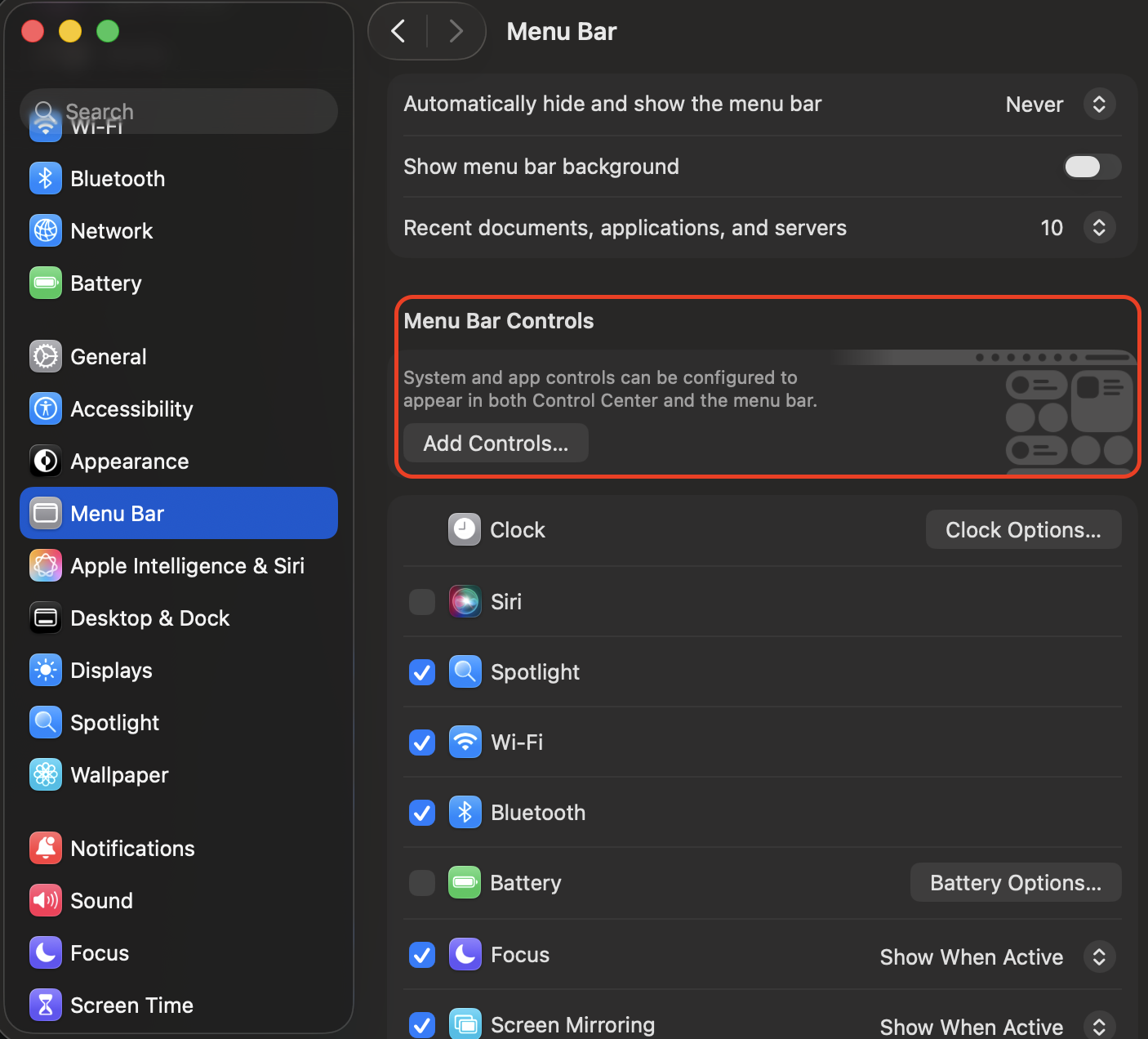Toggle Show menu bar background switch
This screenshot has height=1039, width=1148.
(x=1092, y=167)
